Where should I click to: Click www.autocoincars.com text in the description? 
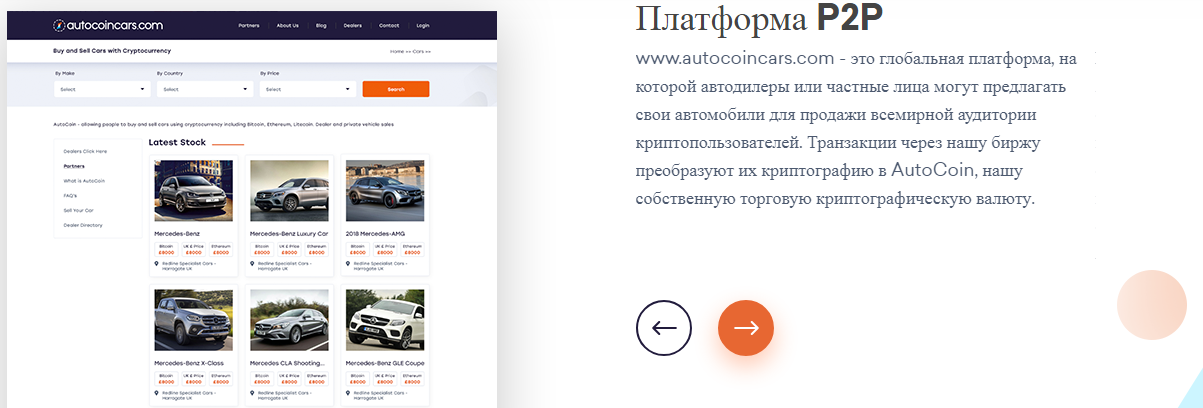pos(735,59)
